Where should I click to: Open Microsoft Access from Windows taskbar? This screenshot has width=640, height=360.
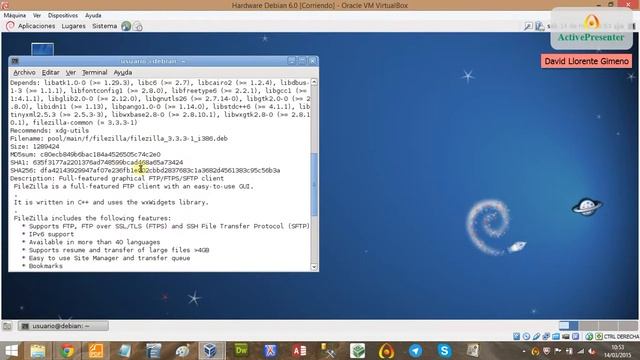299,351
